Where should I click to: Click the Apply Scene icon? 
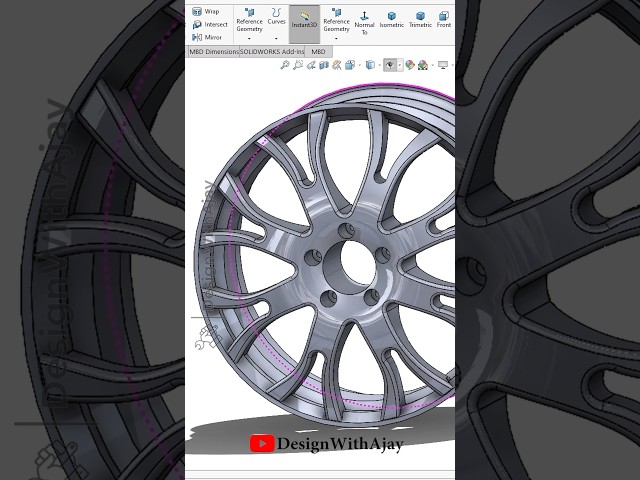423,65
